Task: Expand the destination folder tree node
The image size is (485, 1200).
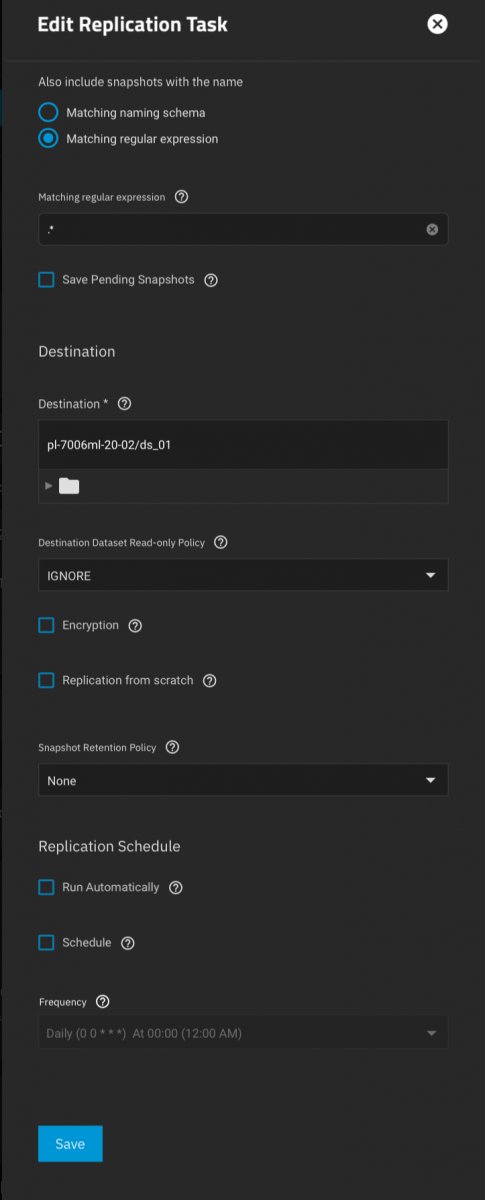Action: (49, 486)
